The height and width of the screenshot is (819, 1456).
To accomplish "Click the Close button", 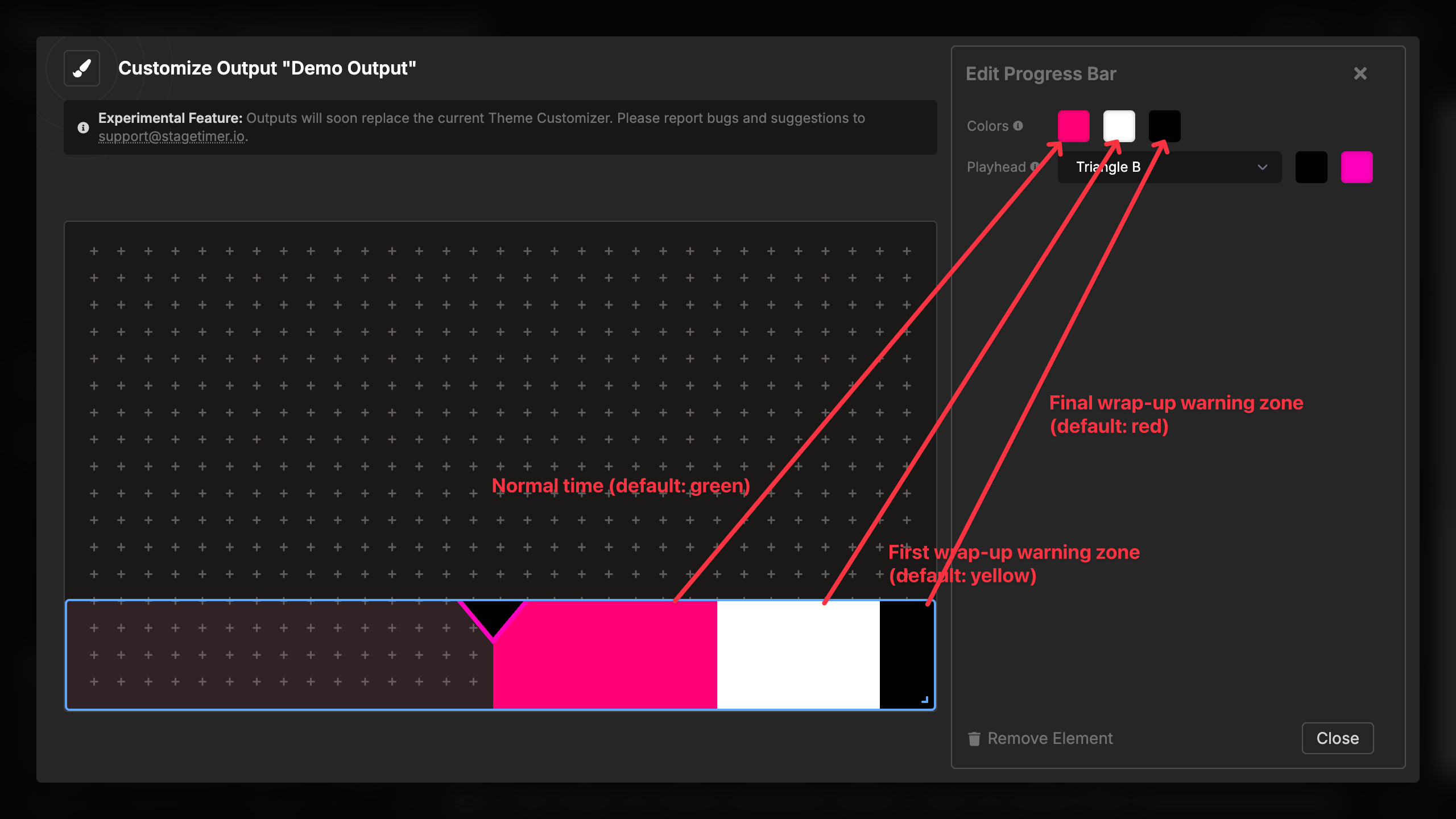I will point(1337,738).
